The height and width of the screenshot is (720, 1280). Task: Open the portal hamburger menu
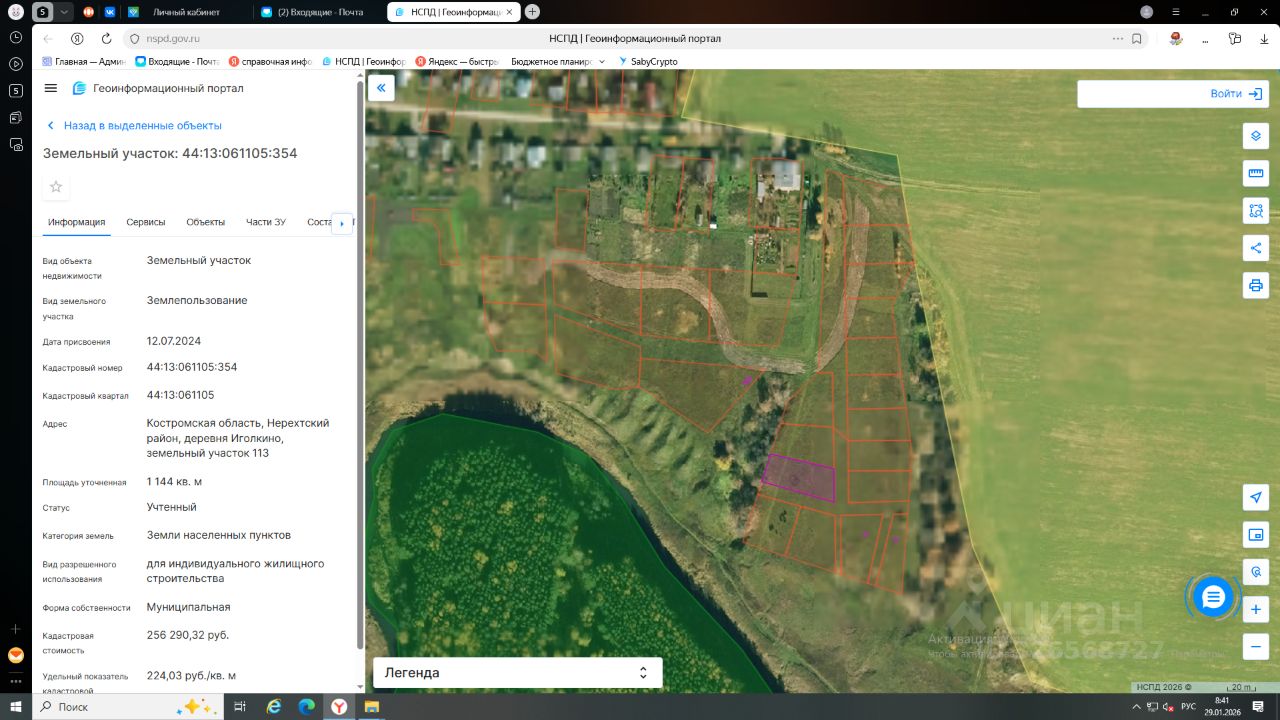coord(51,88)
